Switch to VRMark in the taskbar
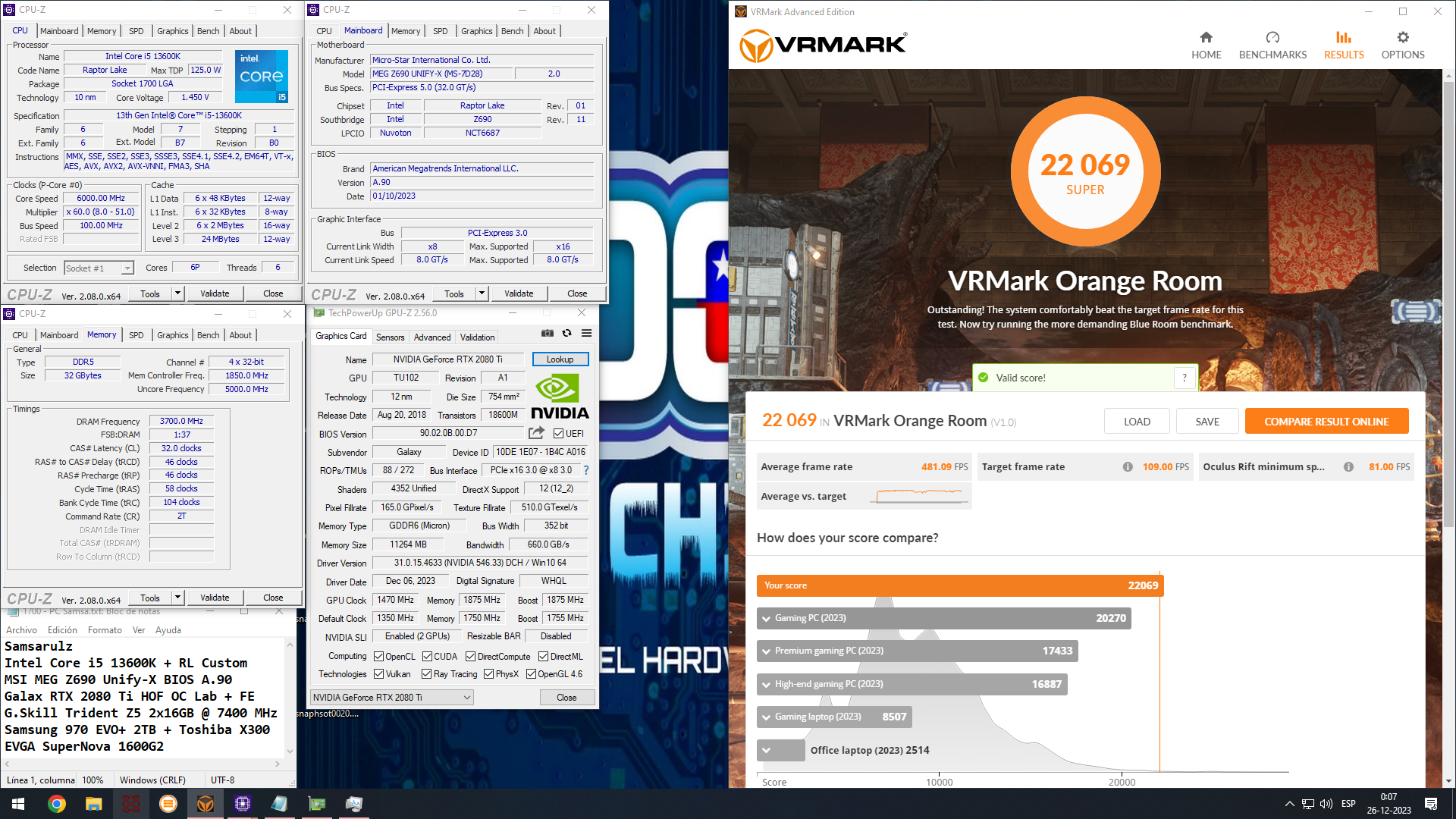 click(x=205, y=804)
